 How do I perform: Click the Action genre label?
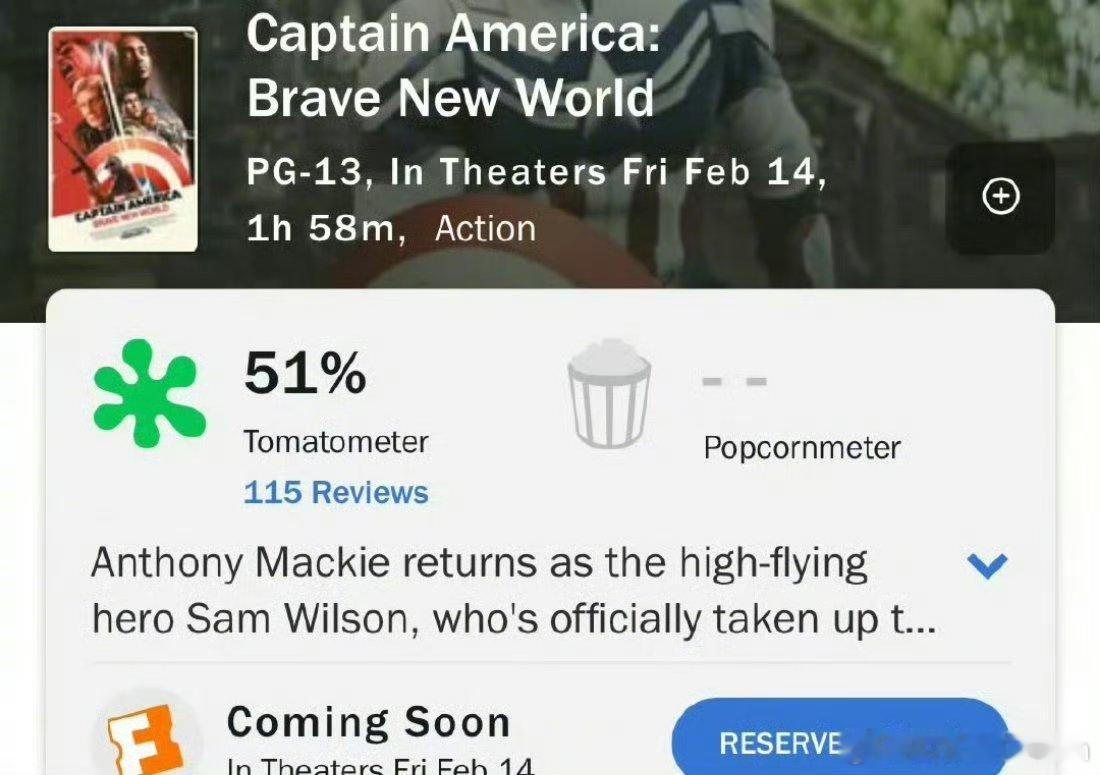tap(485, 229)
